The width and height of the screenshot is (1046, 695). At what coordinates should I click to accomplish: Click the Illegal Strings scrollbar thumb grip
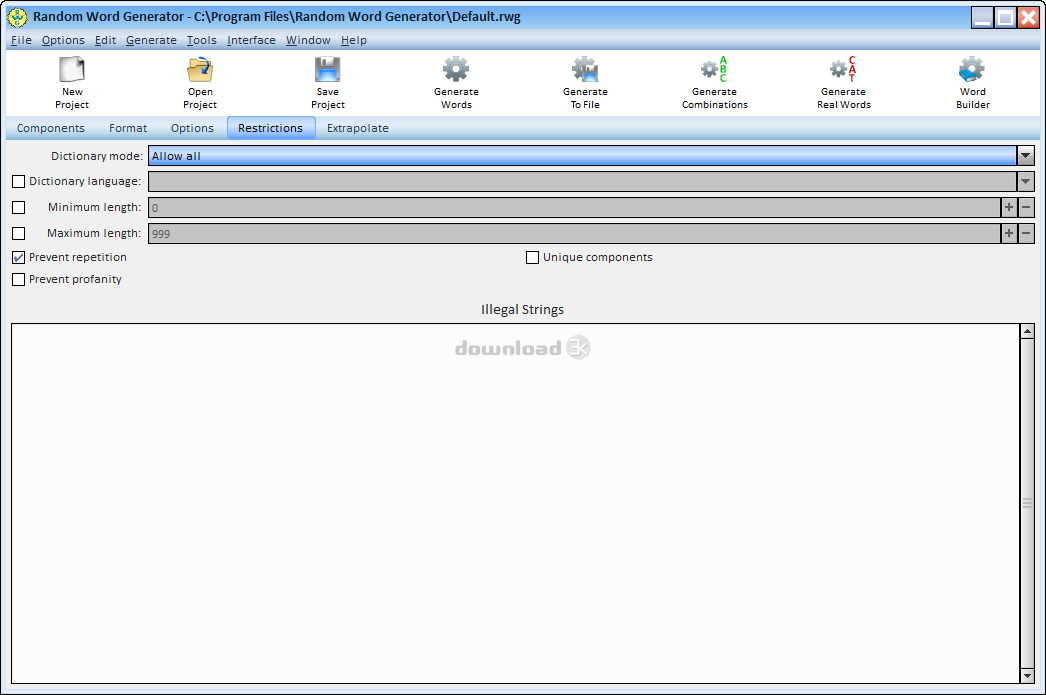coord(1027,504)
